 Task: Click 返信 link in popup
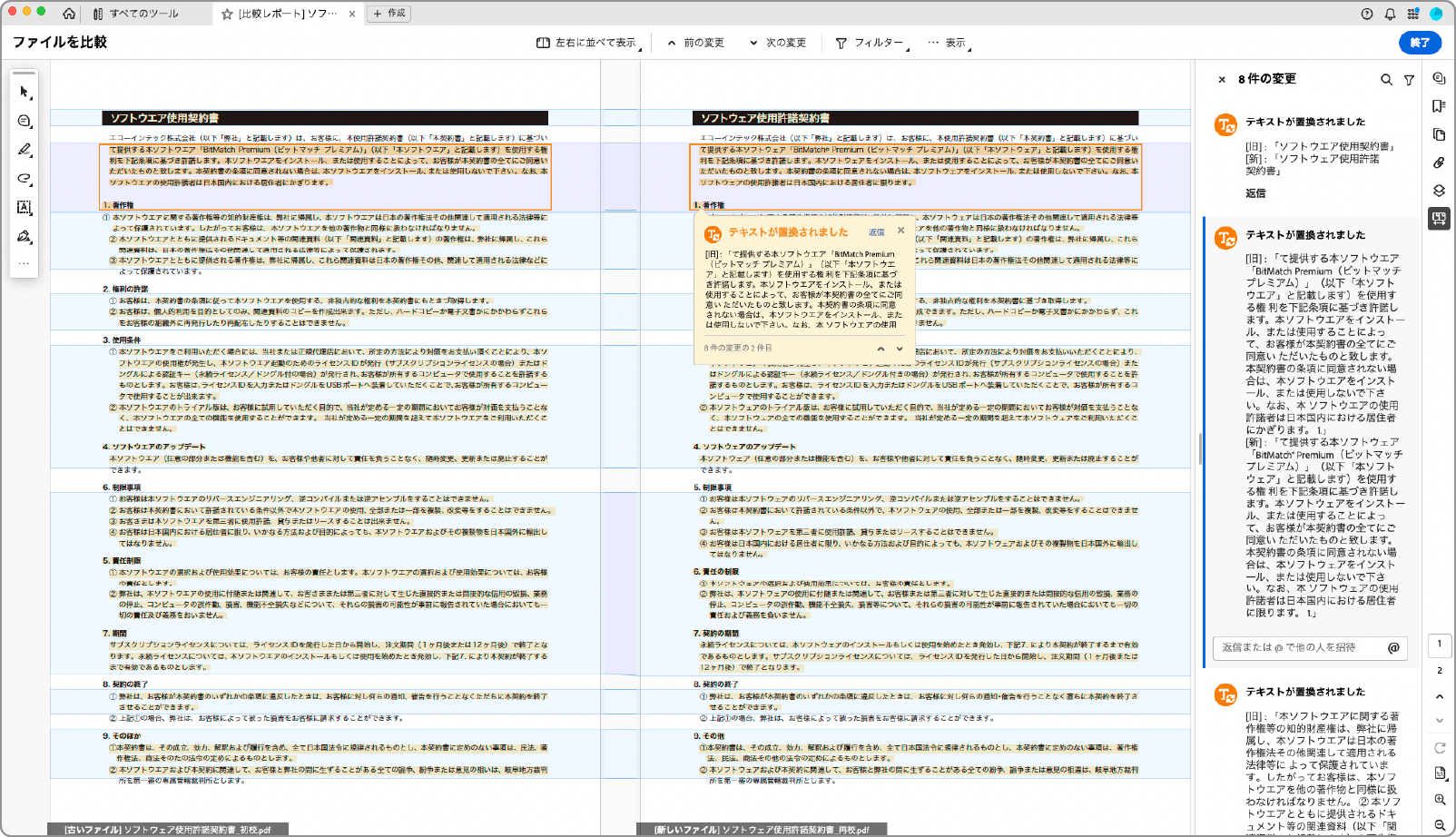(876, 232)
